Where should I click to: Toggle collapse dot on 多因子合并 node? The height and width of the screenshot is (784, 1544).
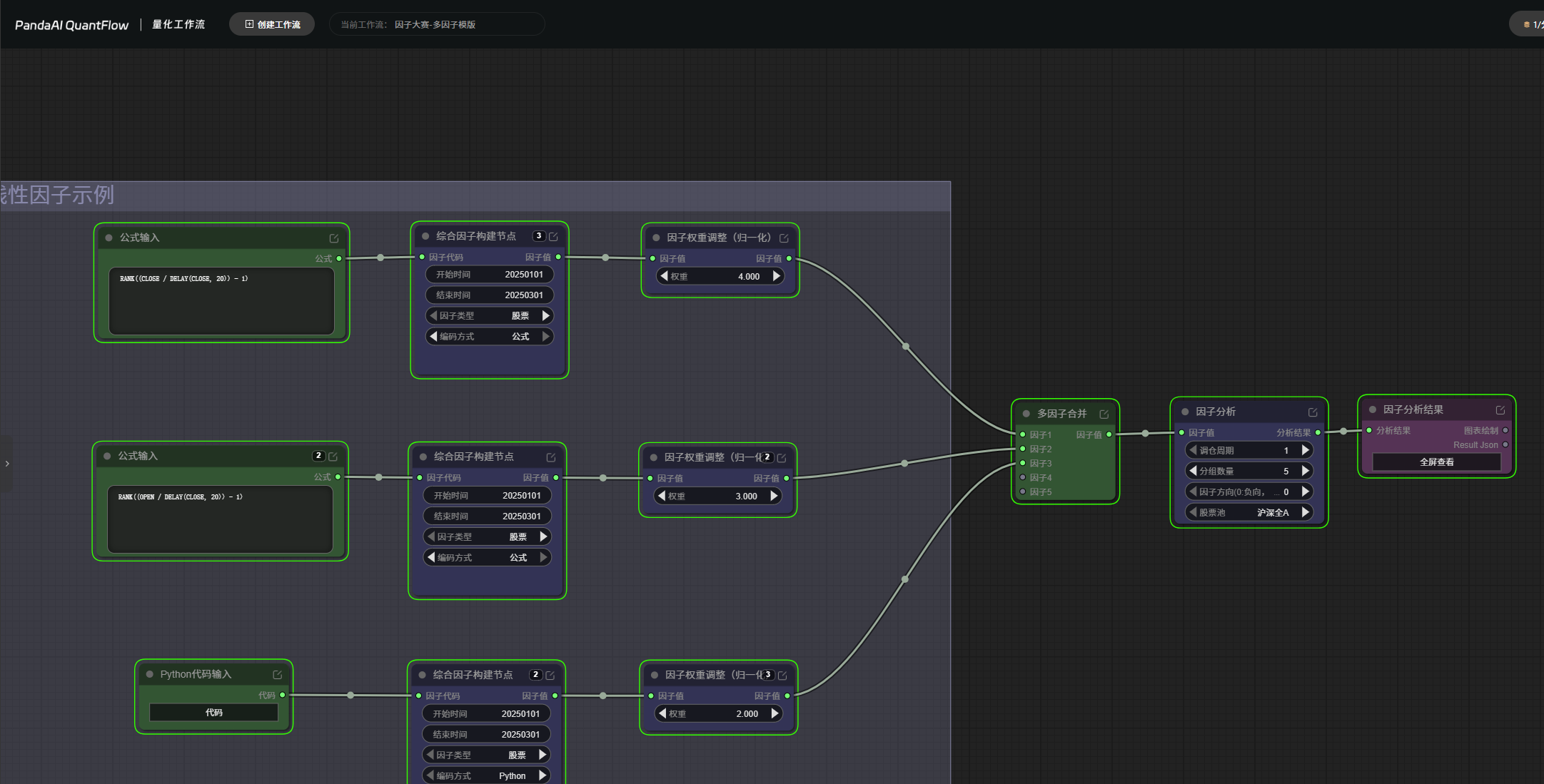point(1026,414)
